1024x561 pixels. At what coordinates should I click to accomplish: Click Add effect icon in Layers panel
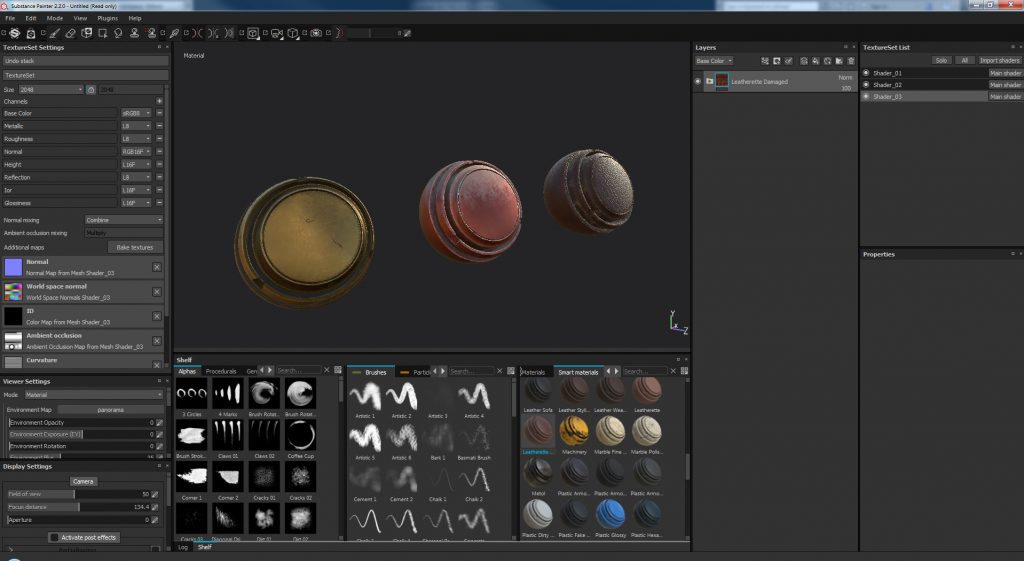765,61
